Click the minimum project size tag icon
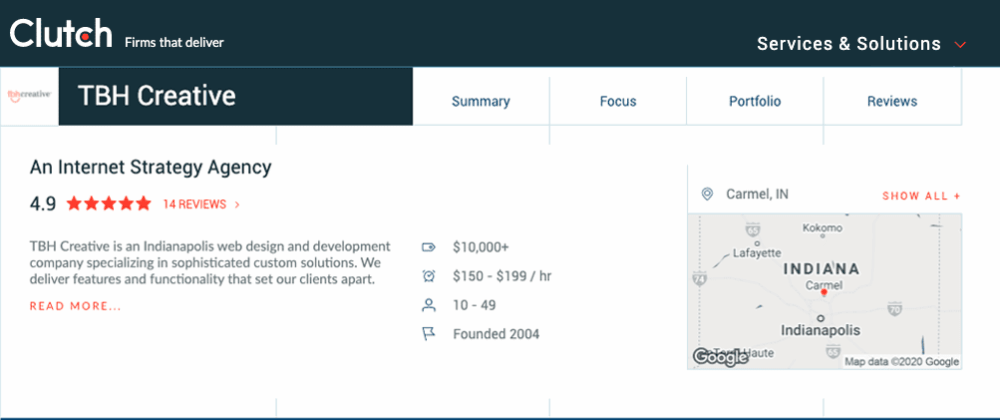 429,246
